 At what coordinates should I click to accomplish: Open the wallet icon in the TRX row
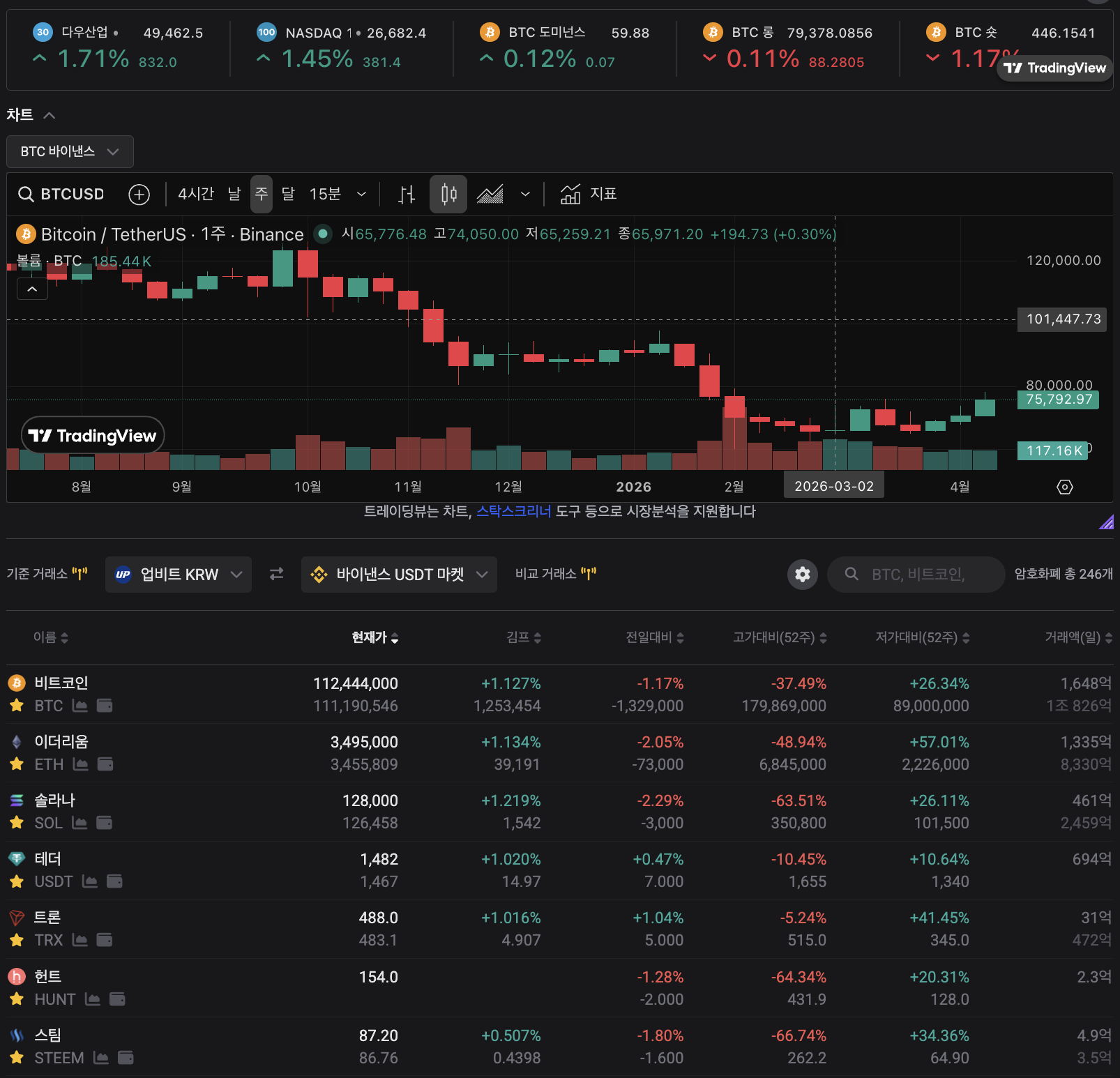(105, 940)
